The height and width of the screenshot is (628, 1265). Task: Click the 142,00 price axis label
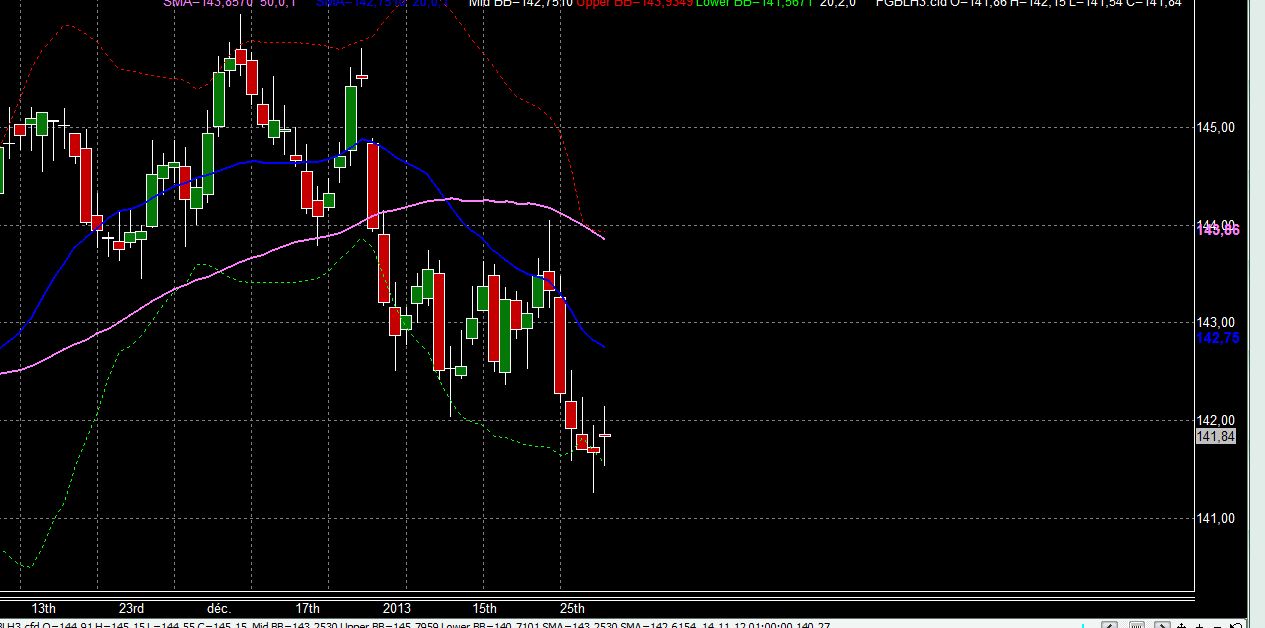point(1216,420)
